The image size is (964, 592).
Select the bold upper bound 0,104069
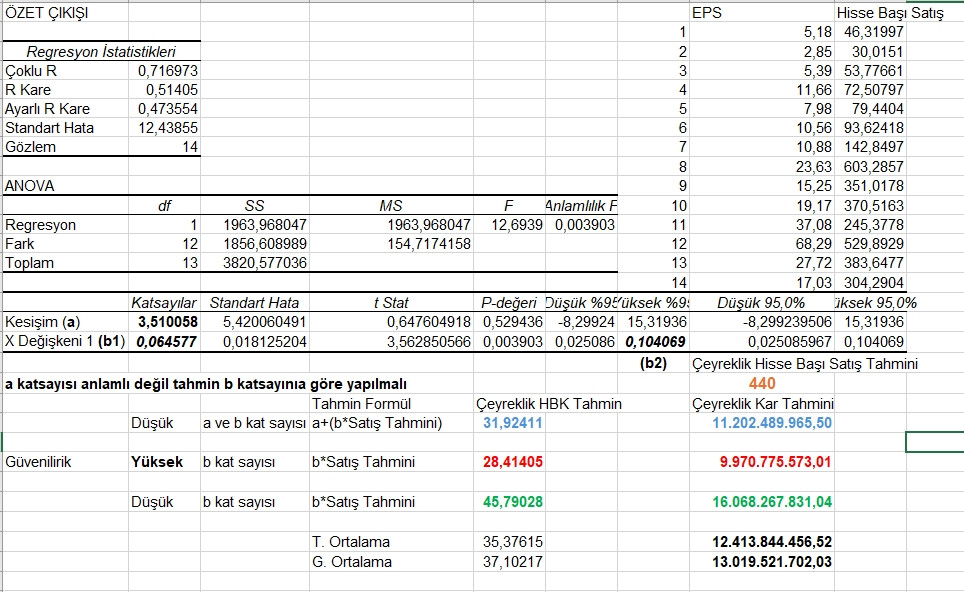(656, 342)
